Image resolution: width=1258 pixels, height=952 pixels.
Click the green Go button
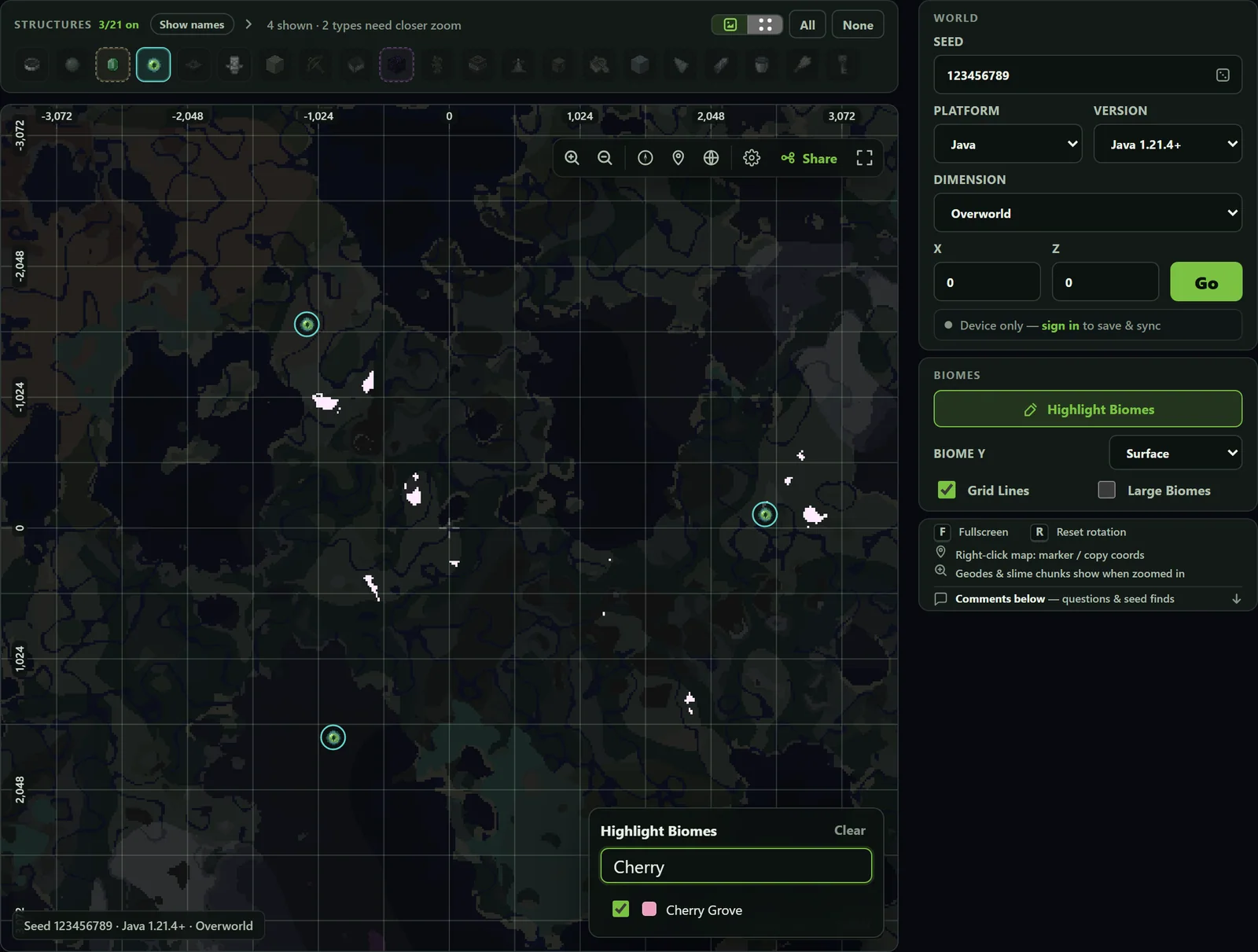[x=1206, y=281]
